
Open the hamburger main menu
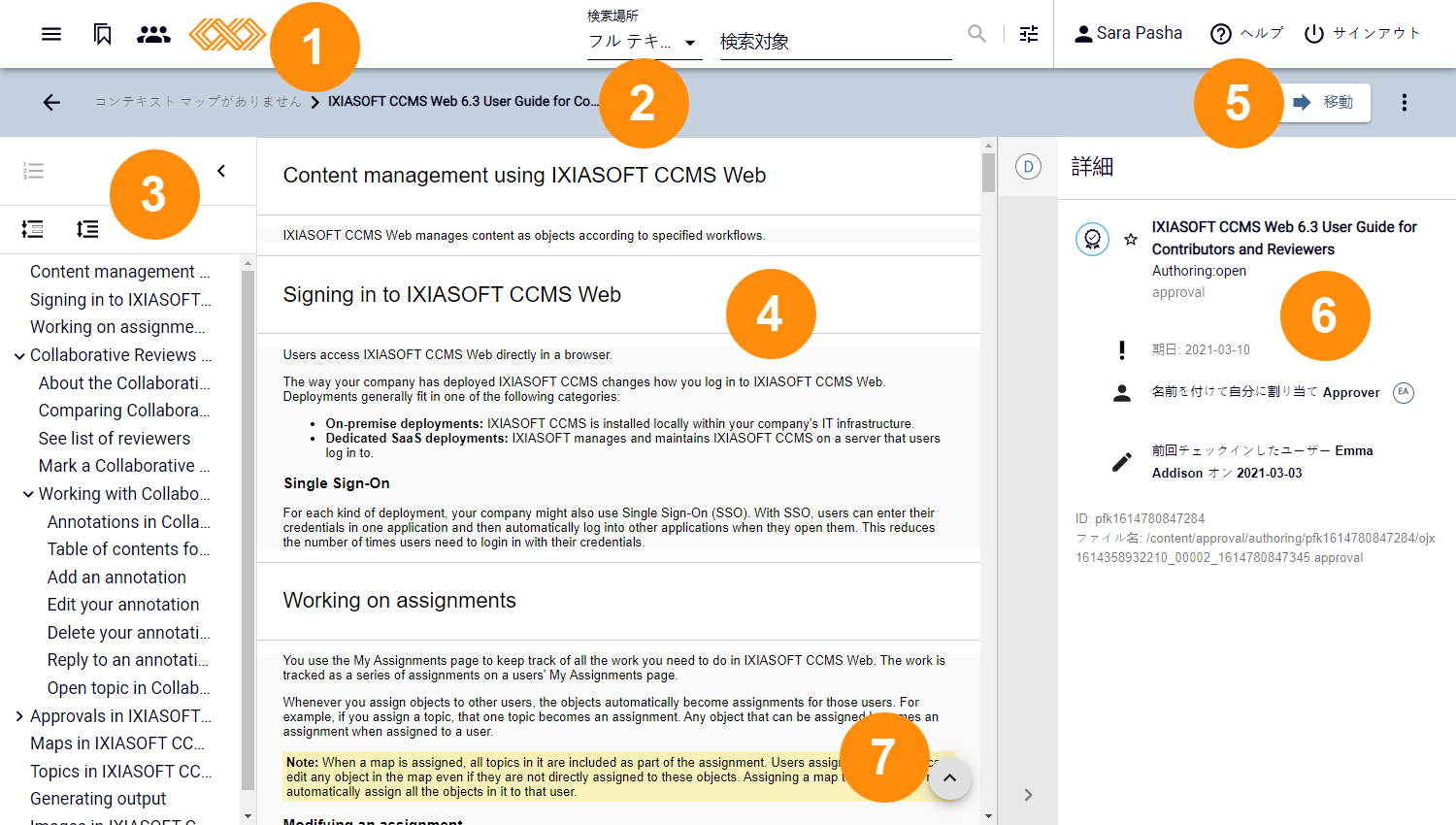(51, 34)
